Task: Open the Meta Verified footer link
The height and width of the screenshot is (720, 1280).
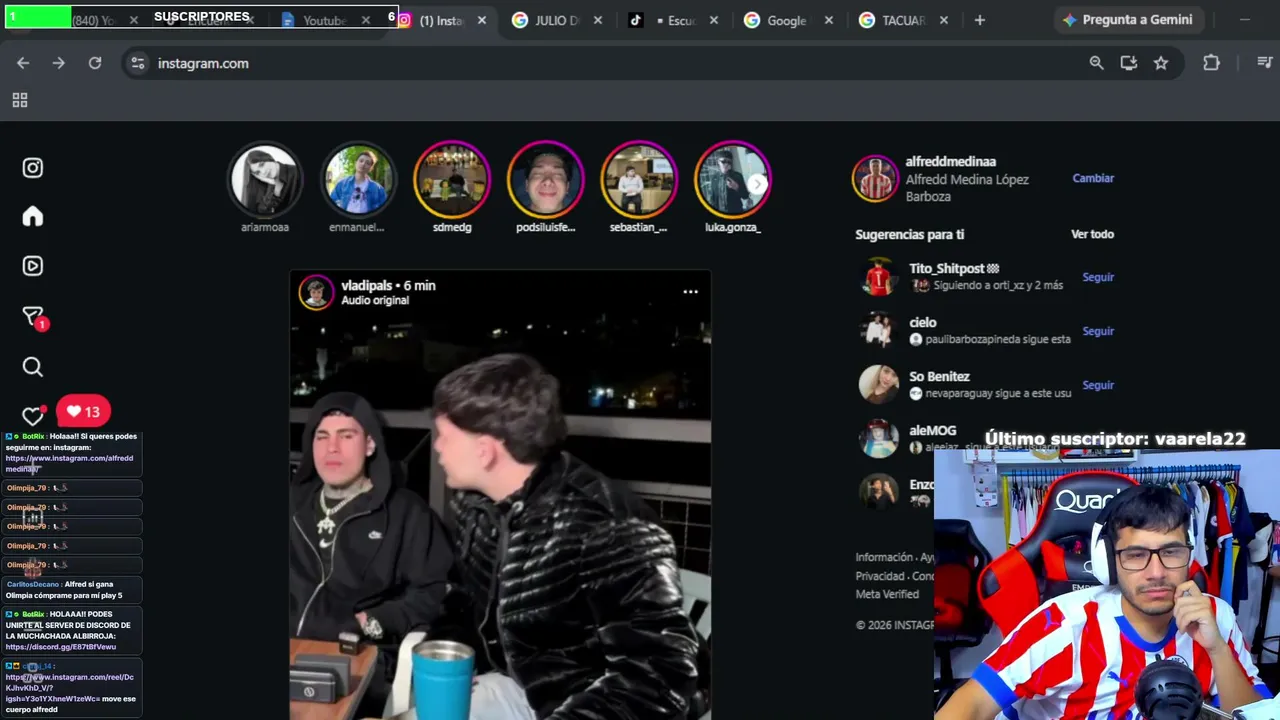Action: click(887, 594)
